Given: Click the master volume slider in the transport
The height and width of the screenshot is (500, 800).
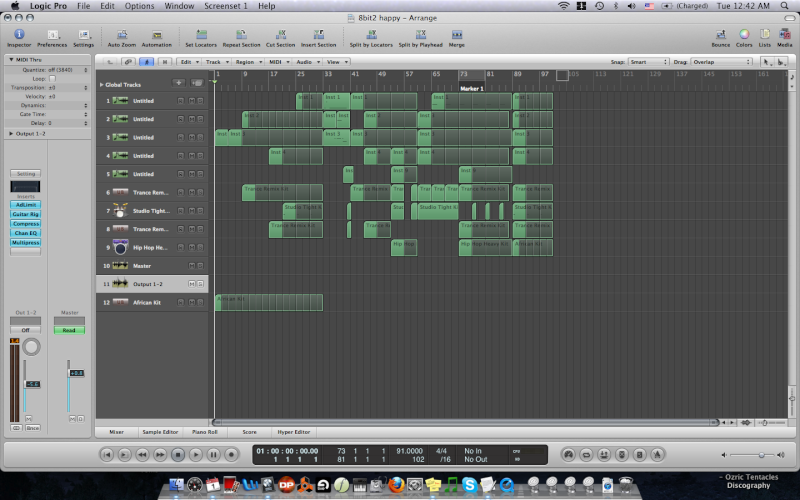Looking at the screenshot, I should click(753, 455).
